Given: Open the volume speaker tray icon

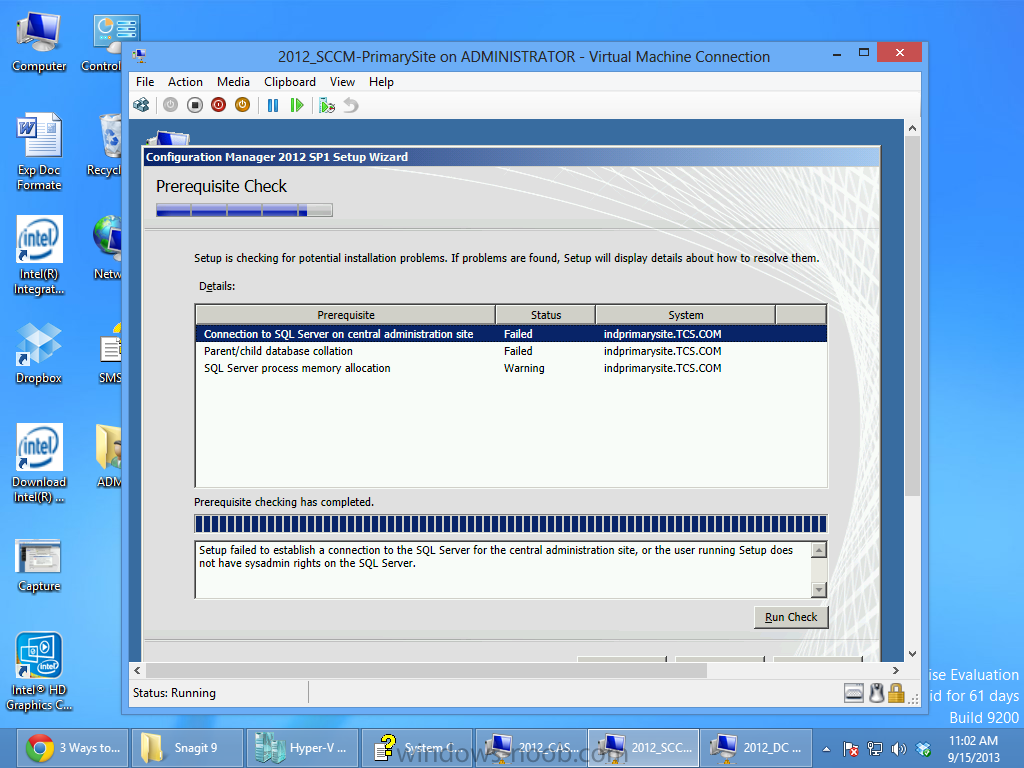Looking at the screenshot, I should pos(899,749).
